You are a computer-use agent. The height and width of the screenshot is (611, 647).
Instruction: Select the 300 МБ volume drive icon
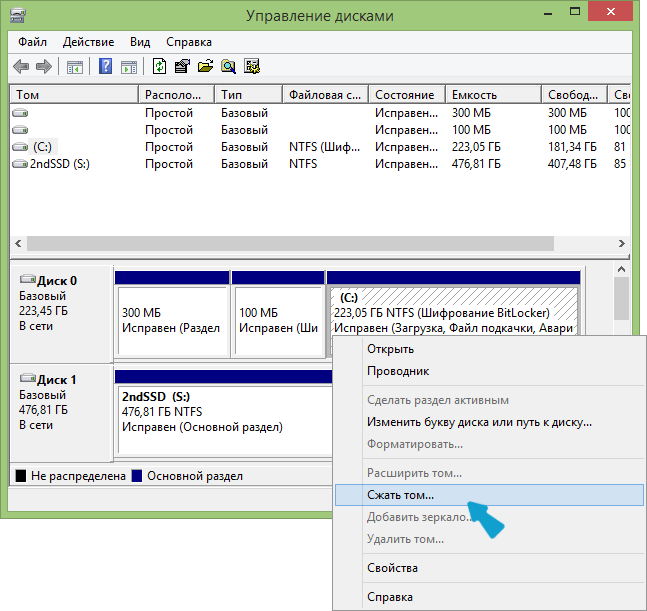coord(20,113)
